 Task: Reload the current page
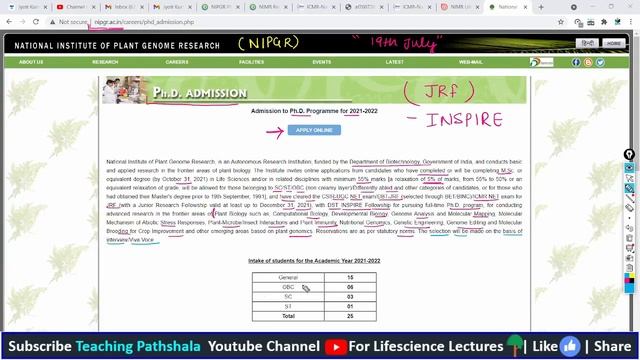pos(36,22)
